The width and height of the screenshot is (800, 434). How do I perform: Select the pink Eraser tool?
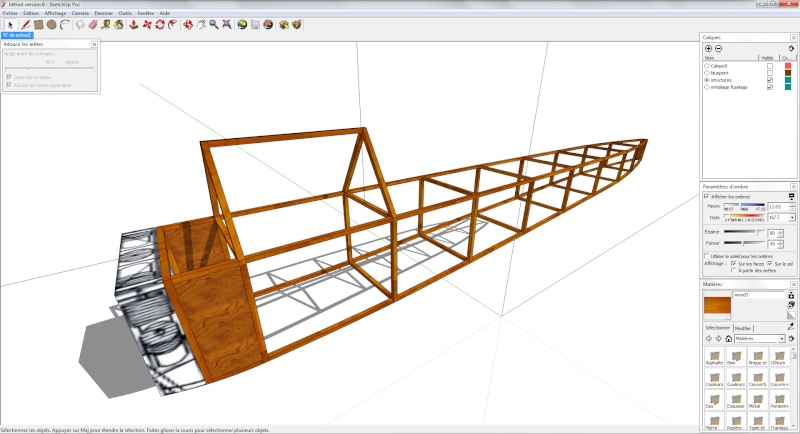93,24
